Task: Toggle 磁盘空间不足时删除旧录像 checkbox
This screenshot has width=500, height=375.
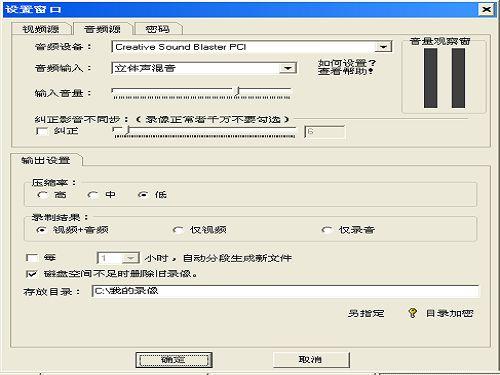Action: click(32, 274)
